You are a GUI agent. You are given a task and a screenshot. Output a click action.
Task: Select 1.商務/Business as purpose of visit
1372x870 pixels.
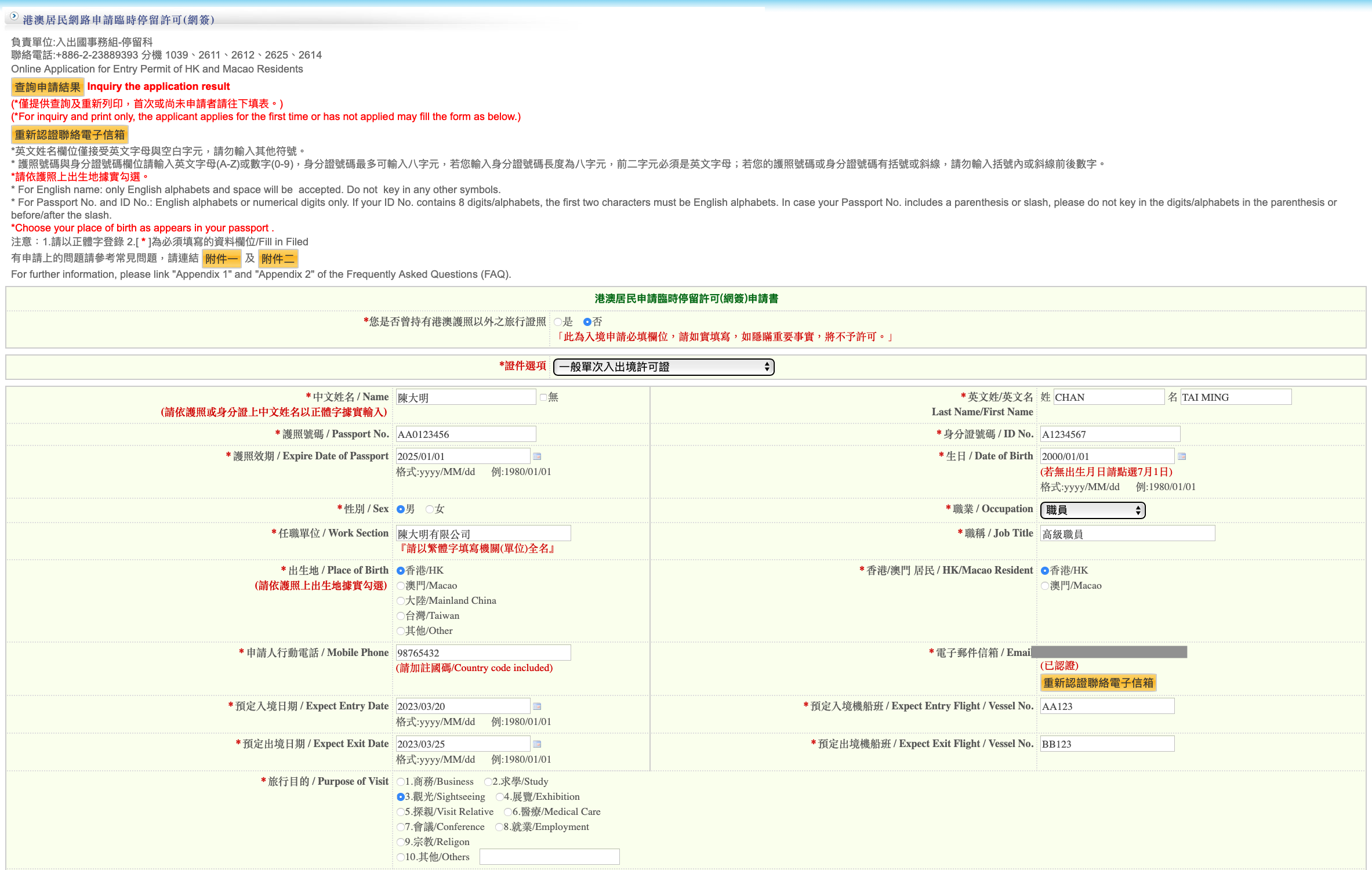(x=401, y=782)
